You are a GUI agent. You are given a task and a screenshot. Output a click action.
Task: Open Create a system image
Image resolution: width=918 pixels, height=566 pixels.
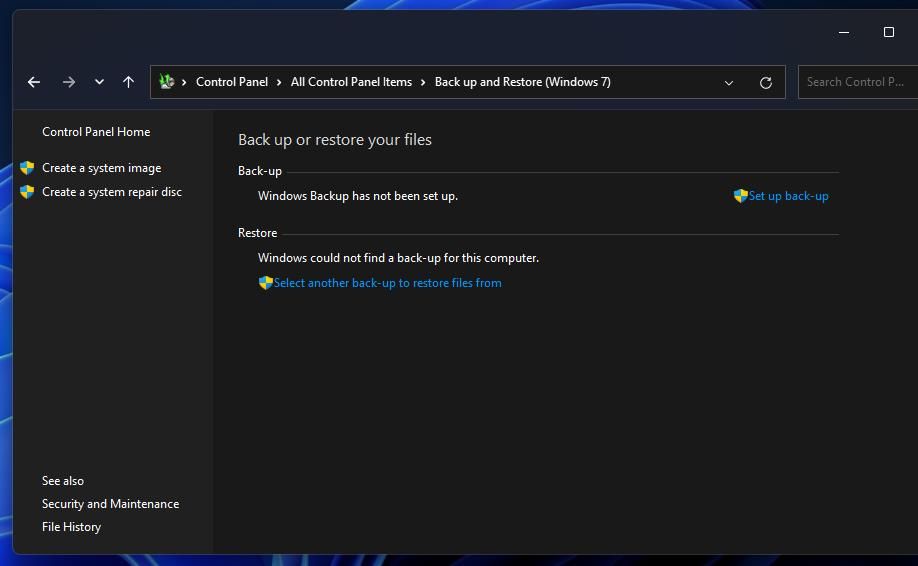coord(101,168)
